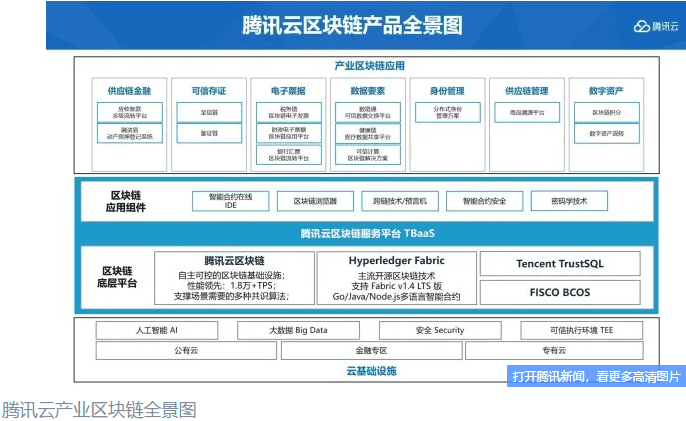
Task: Click the 银行汇票 区块链流转平台 box
Action: (289, 154)
